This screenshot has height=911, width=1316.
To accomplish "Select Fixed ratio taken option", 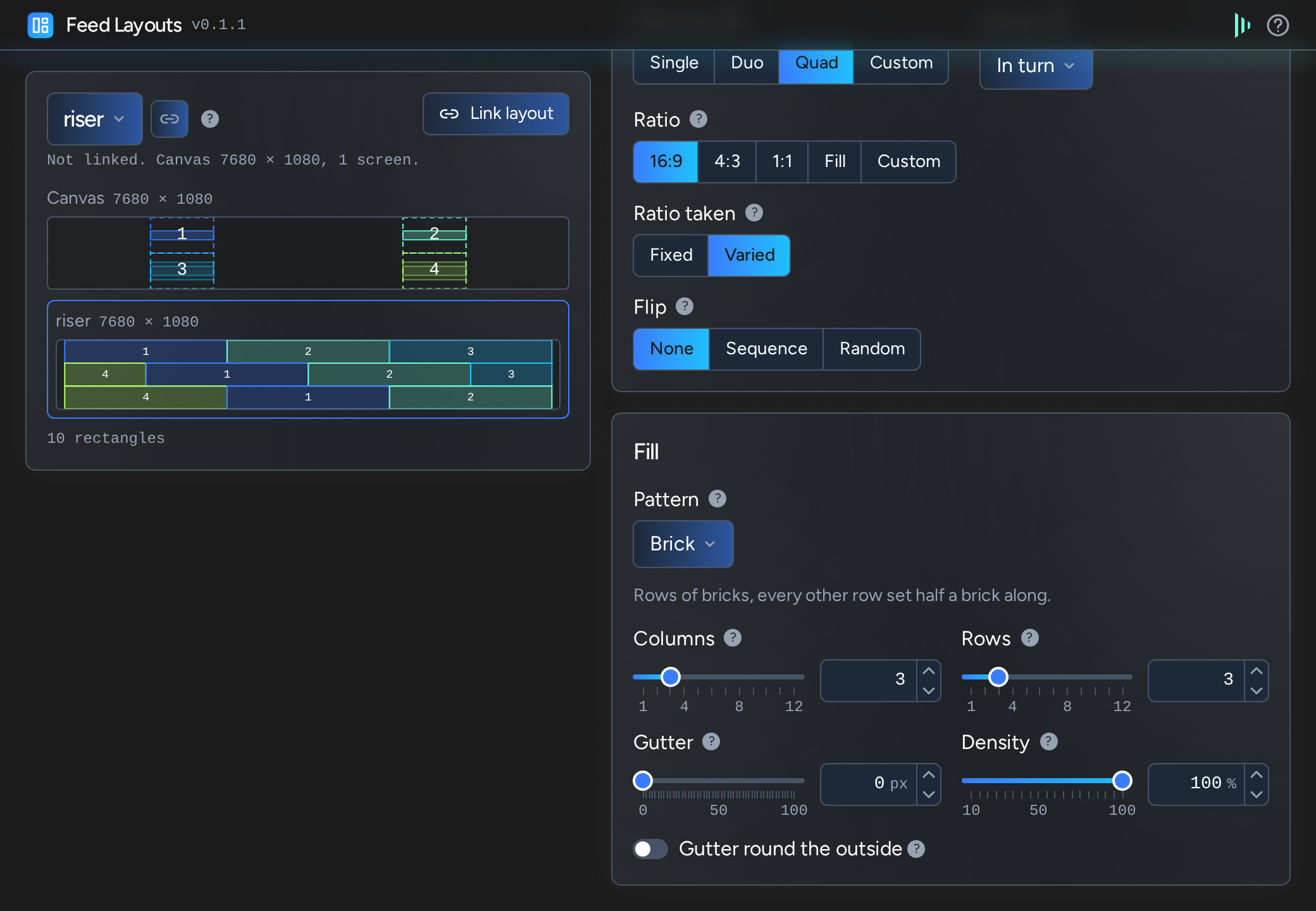I will tap(671, 255).
